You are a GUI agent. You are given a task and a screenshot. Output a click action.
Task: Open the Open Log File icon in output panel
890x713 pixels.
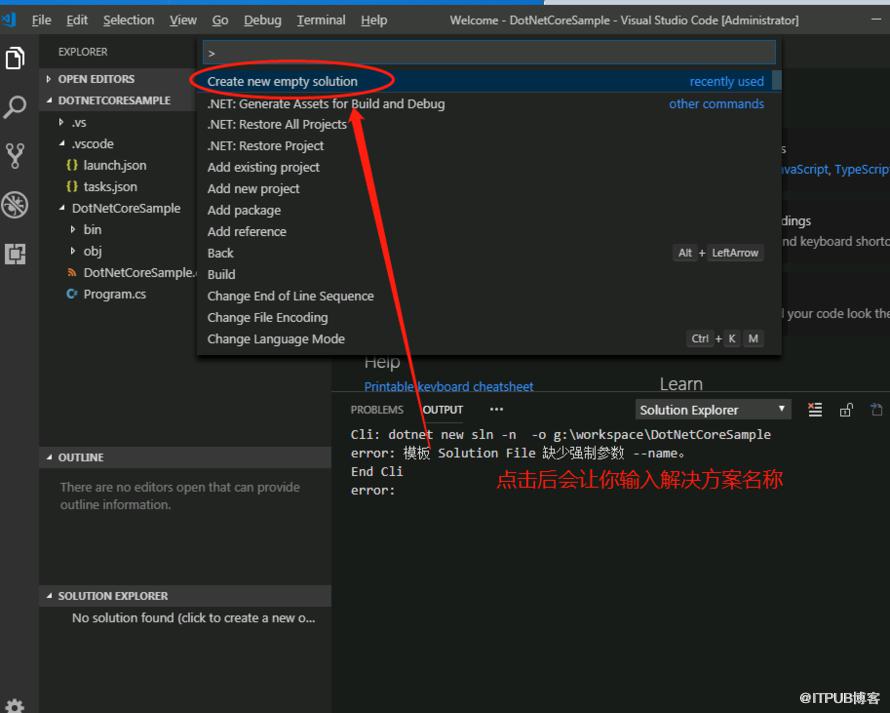[876, 410]
